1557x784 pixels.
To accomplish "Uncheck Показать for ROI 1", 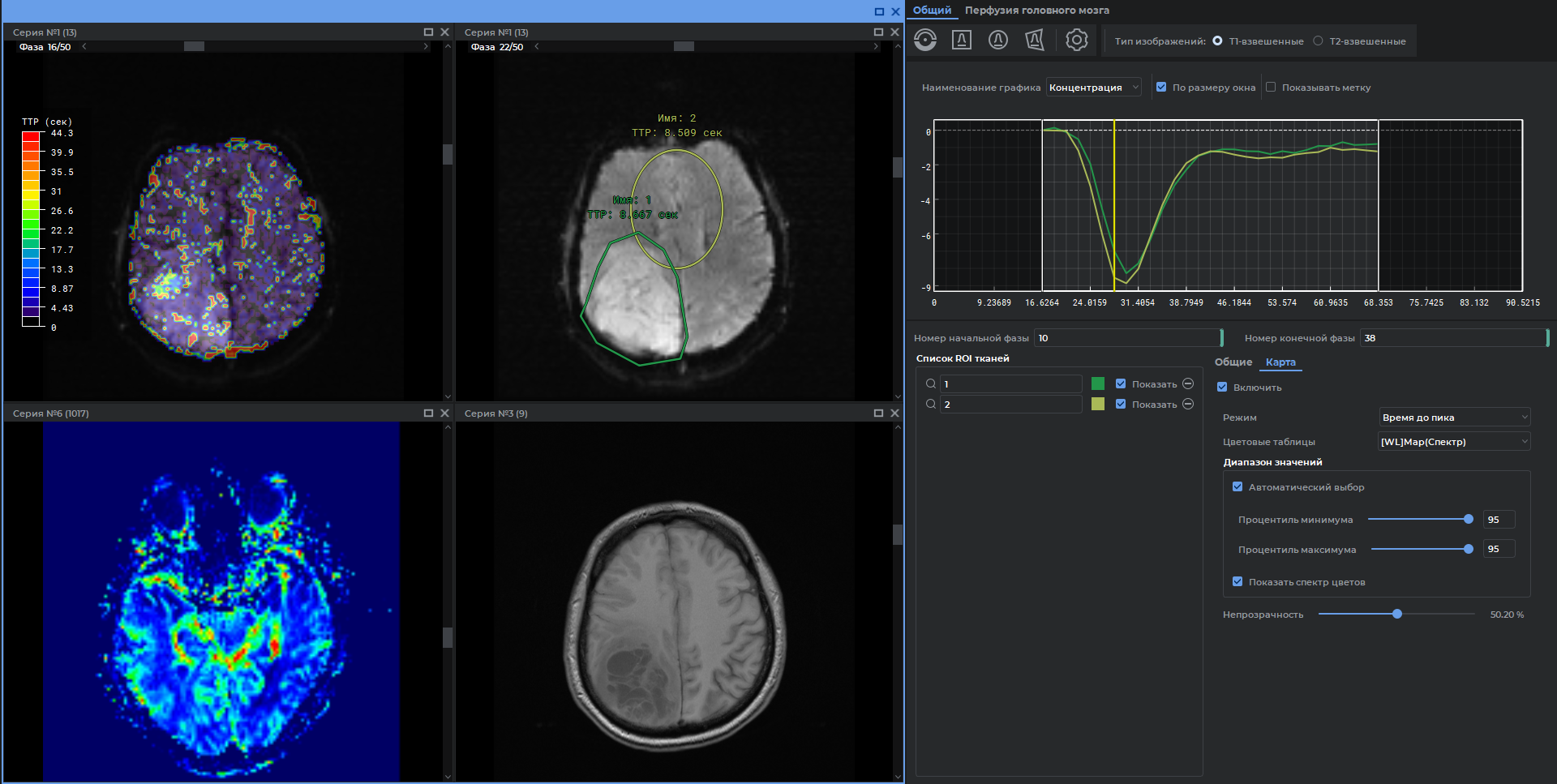I will coord(1121,383).
